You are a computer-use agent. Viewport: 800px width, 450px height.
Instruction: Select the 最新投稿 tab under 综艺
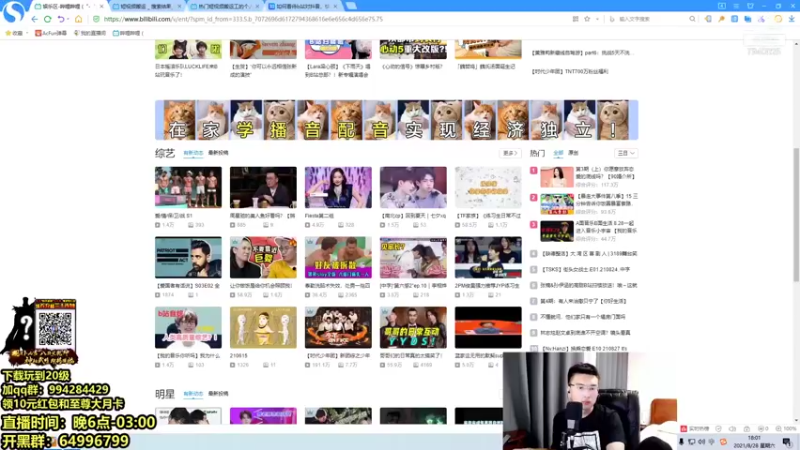click(218, 153)
